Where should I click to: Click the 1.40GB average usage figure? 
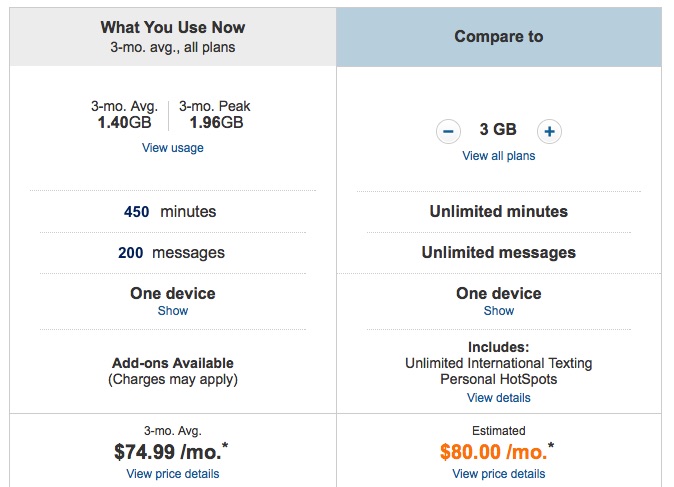point(124,123)
